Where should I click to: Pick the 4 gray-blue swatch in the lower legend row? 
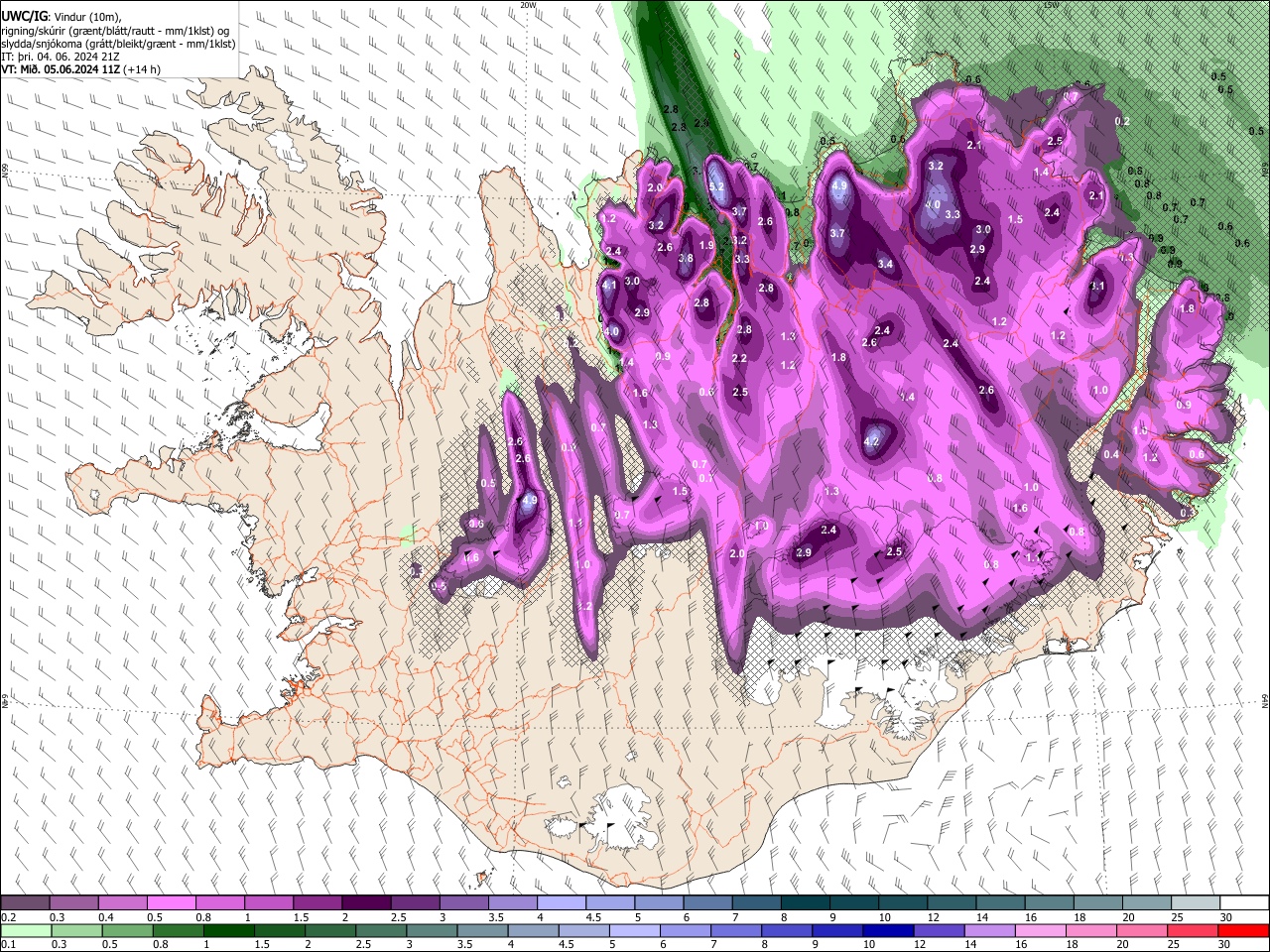click(533, 930)
